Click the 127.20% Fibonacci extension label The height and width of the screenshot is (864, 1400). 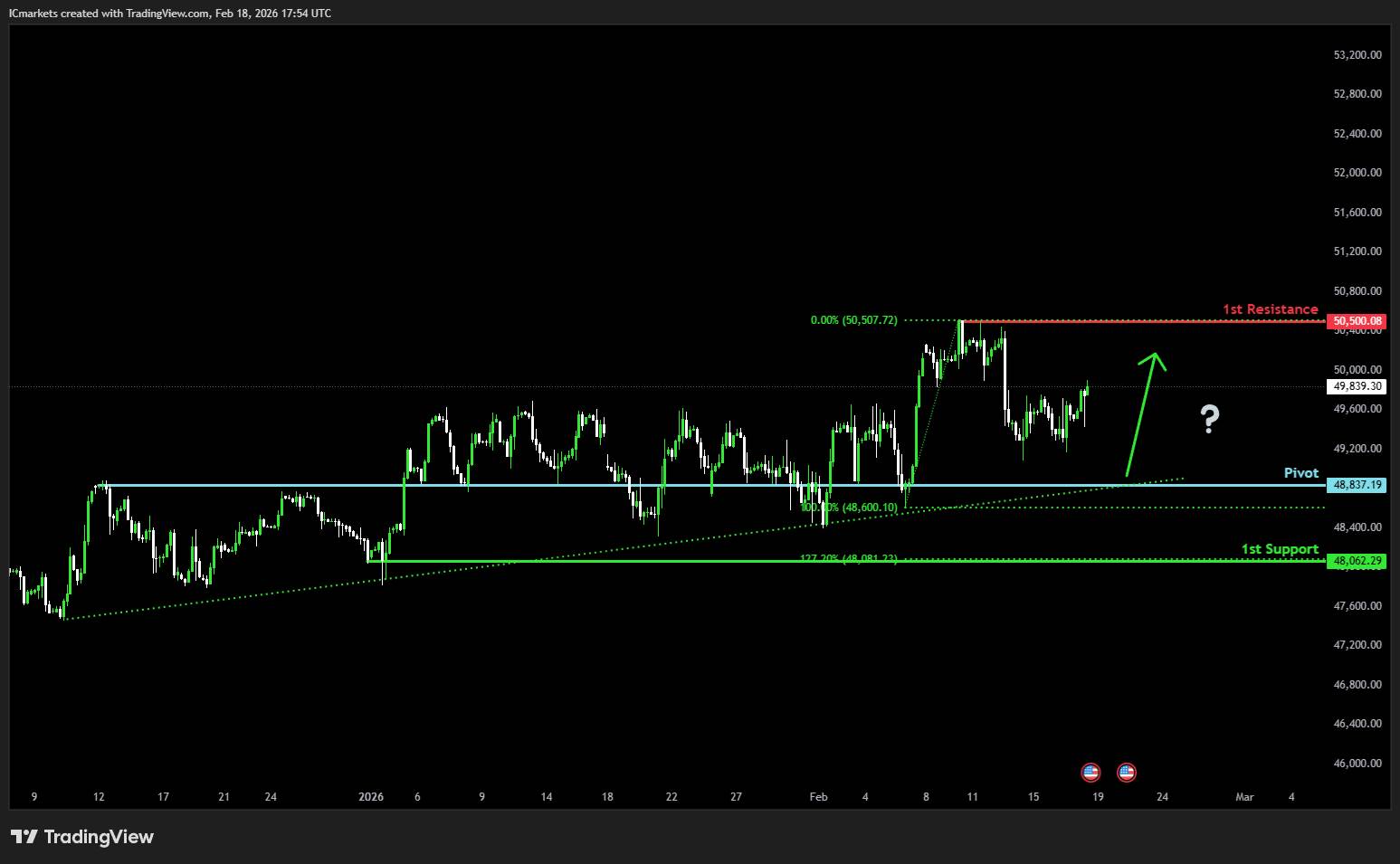(848, 559)
